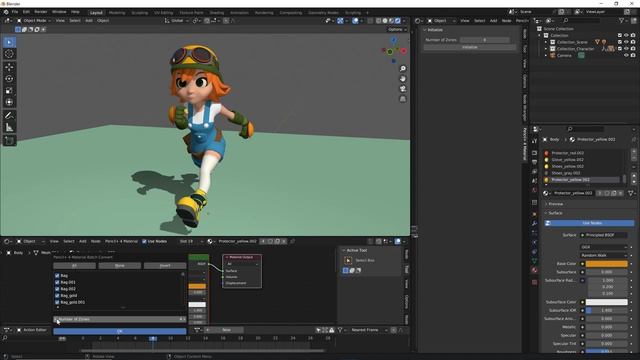
Task: Activate the Transform tool
Action: pos(9,102)
